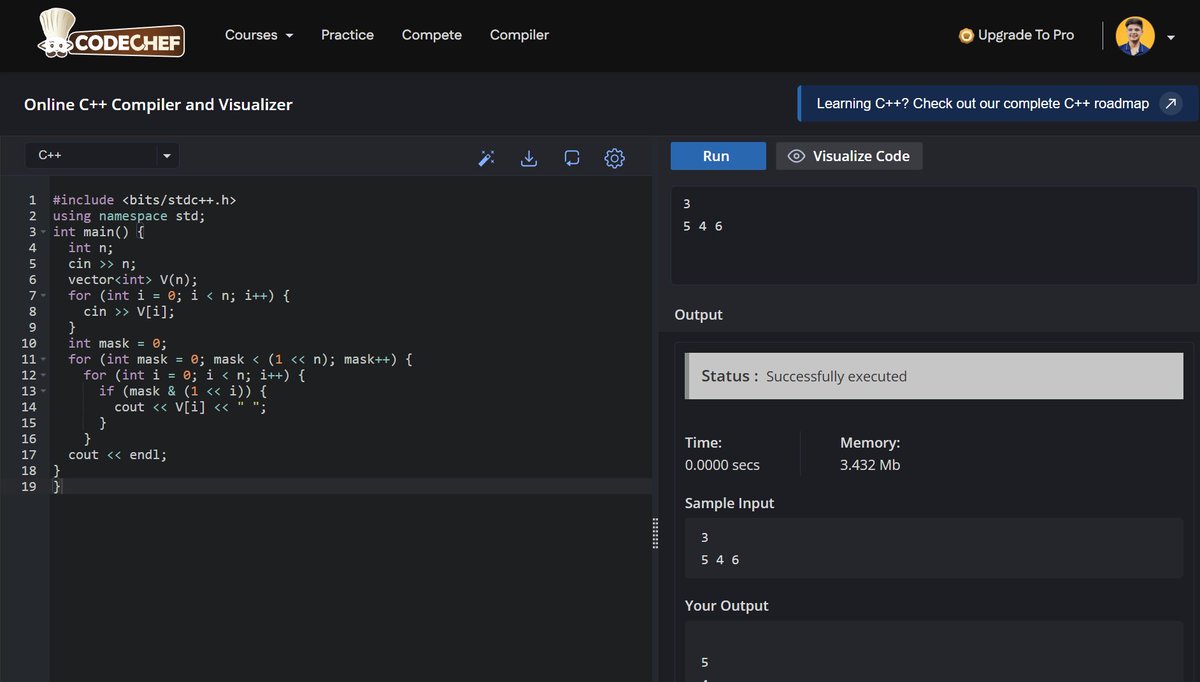The height and width of the screenshot is (682, 1200).
Task: Open the Courses dropdown menu
Action: tap(259, 35)
